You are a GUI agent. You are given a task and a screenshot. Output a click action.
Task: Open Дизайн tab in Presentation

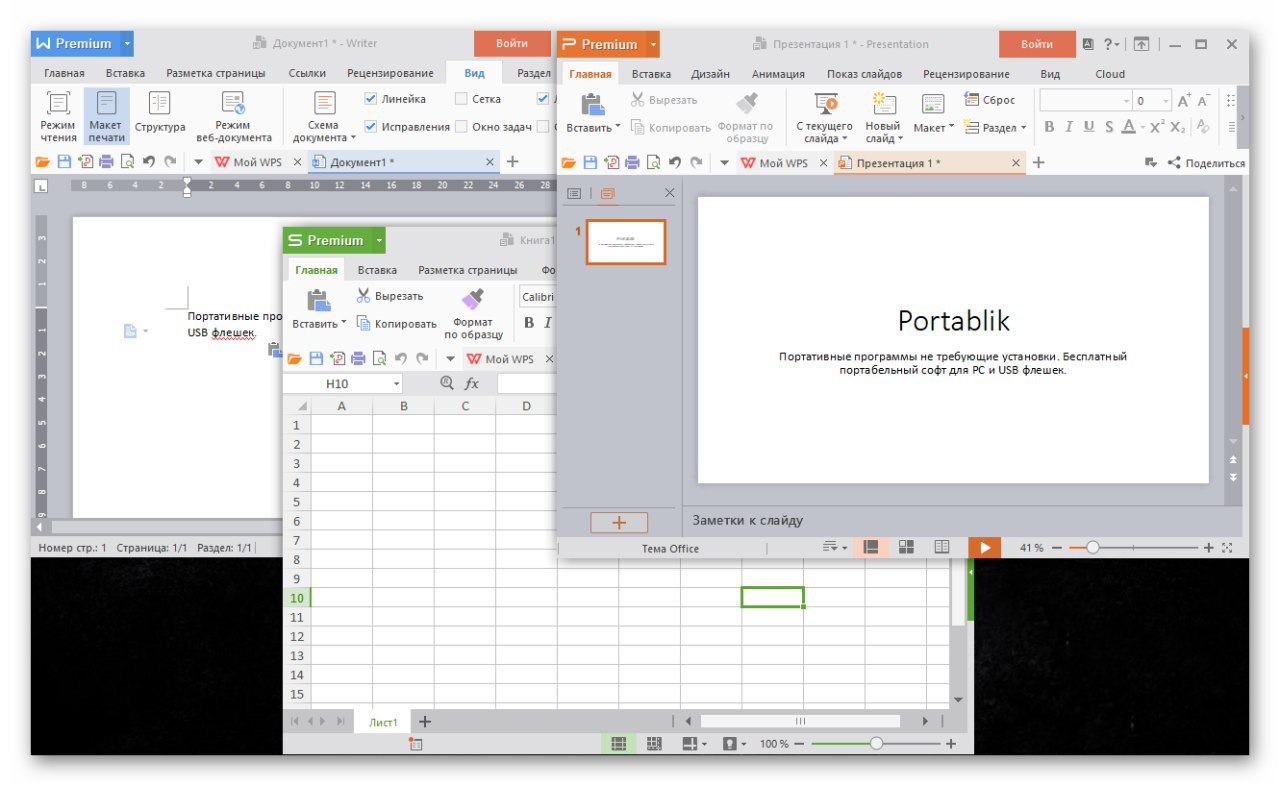(x=710, y=74)
